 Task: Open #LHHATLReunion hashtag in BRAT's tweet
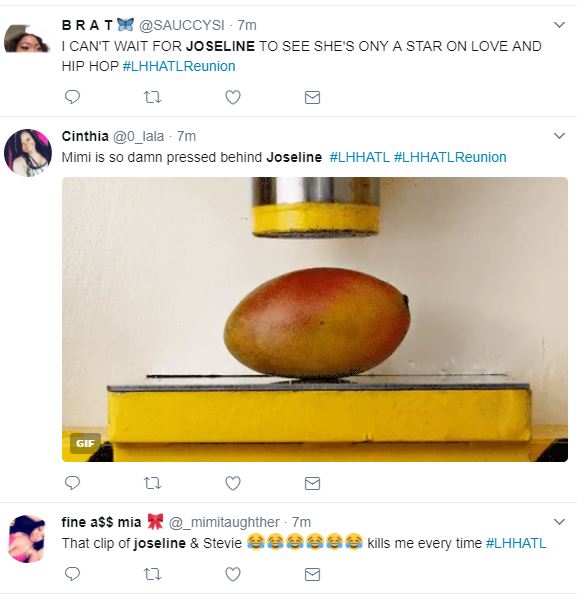tap(179, 66)
